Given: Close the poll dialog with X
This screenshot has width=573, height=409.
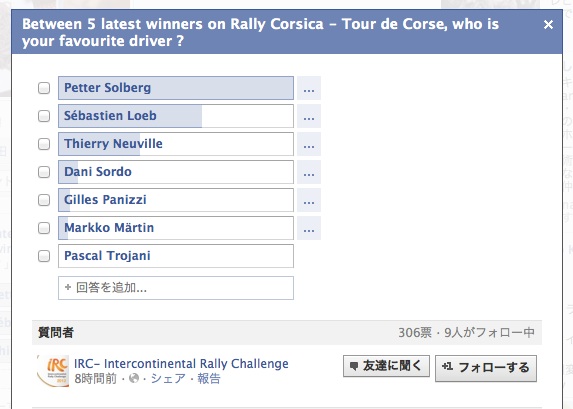Looking at the screenshot, I should (548, 24).
